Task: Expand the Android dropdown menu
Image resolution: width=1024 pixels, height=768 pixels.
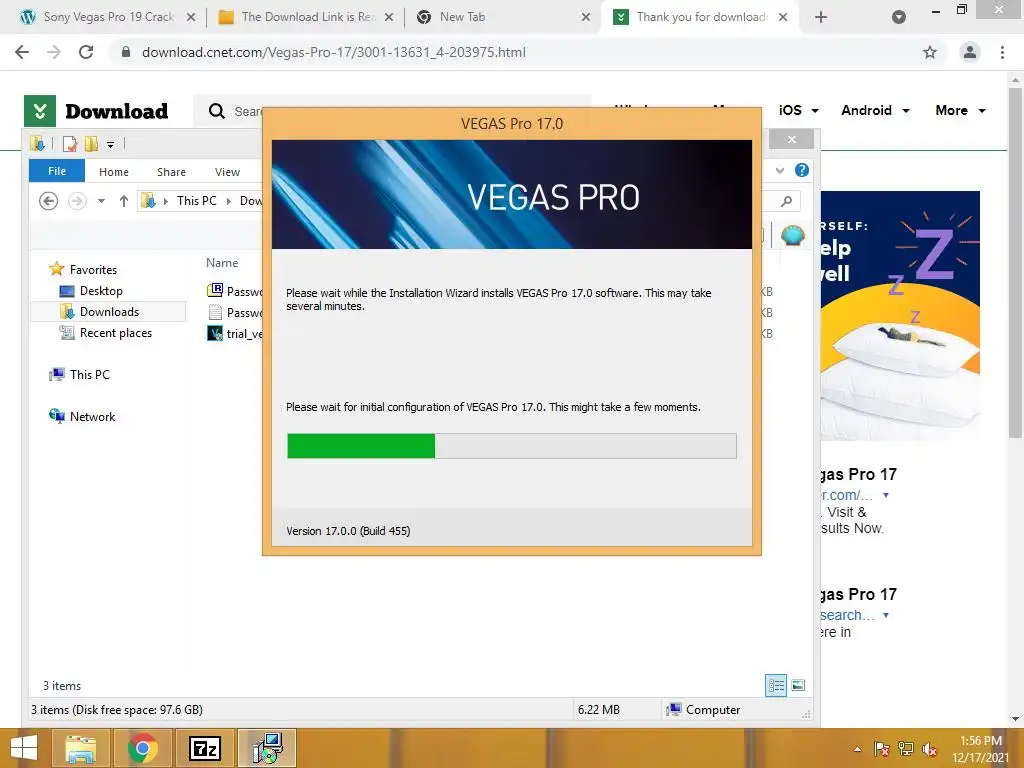Action: pyautogui.click(x=906, y=111)
